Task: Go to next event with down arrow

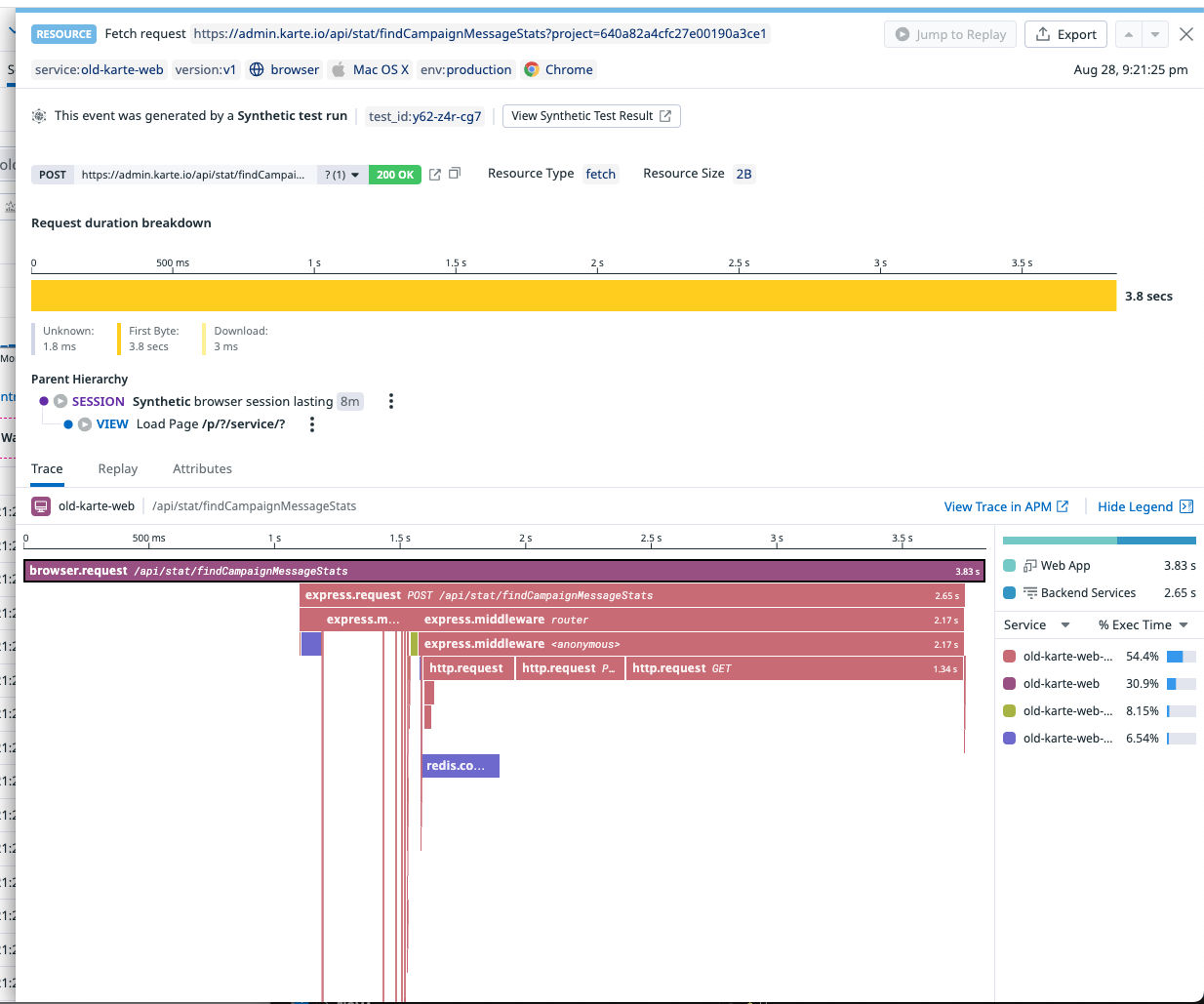Action: 1155,34
